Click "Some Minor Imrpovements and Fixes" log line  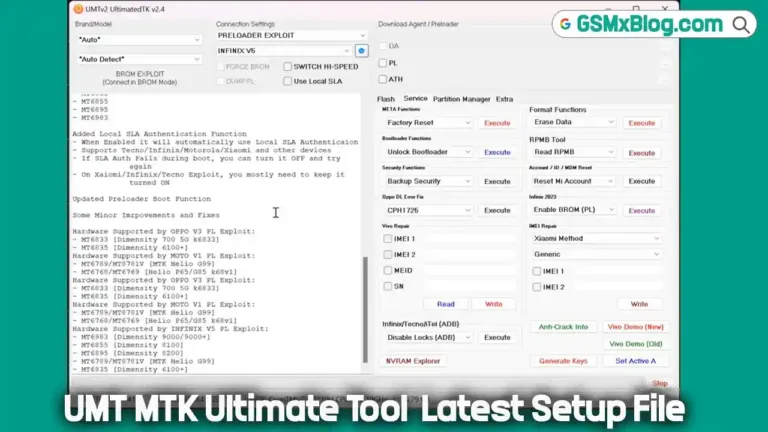click(x=146, y=215)
